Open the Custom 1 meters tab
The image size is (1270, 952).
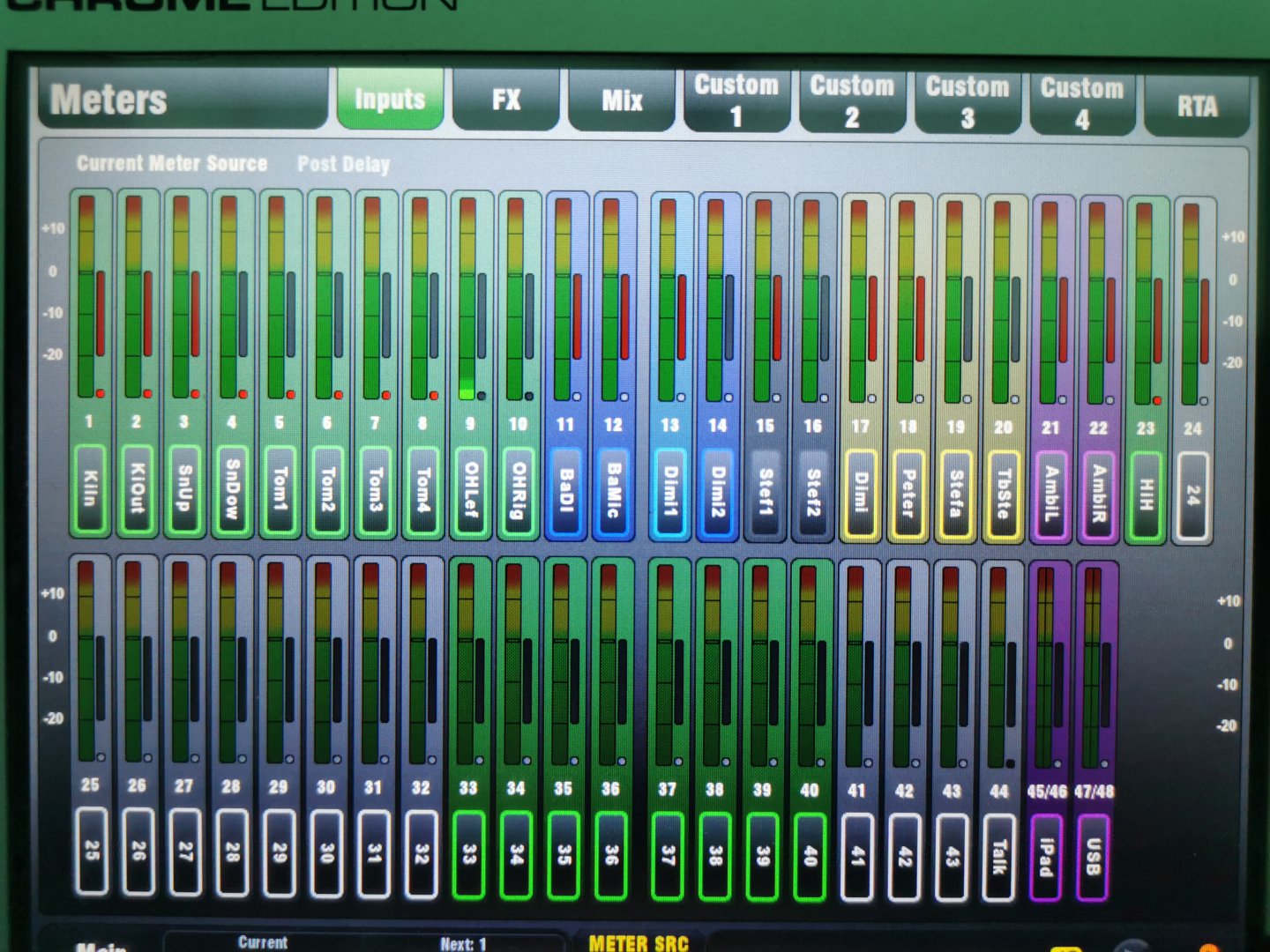tap(736, 101)
